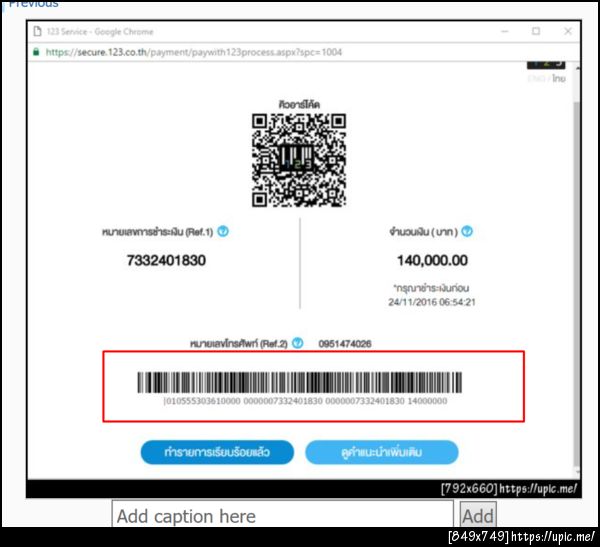Switch language to ไทย
Viewport: 600px width, 547px height.
(x=559, y=78)
